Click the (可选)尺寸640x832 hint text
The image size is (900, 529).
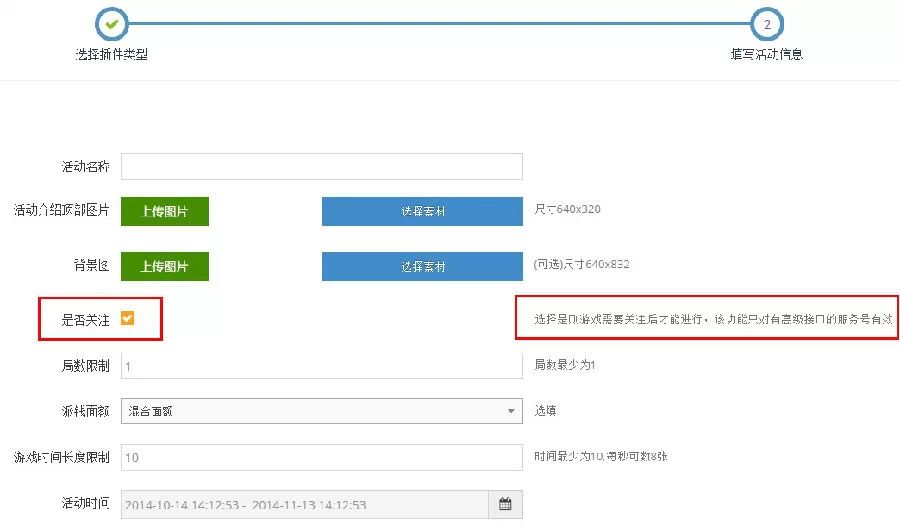tap(581, 264)
